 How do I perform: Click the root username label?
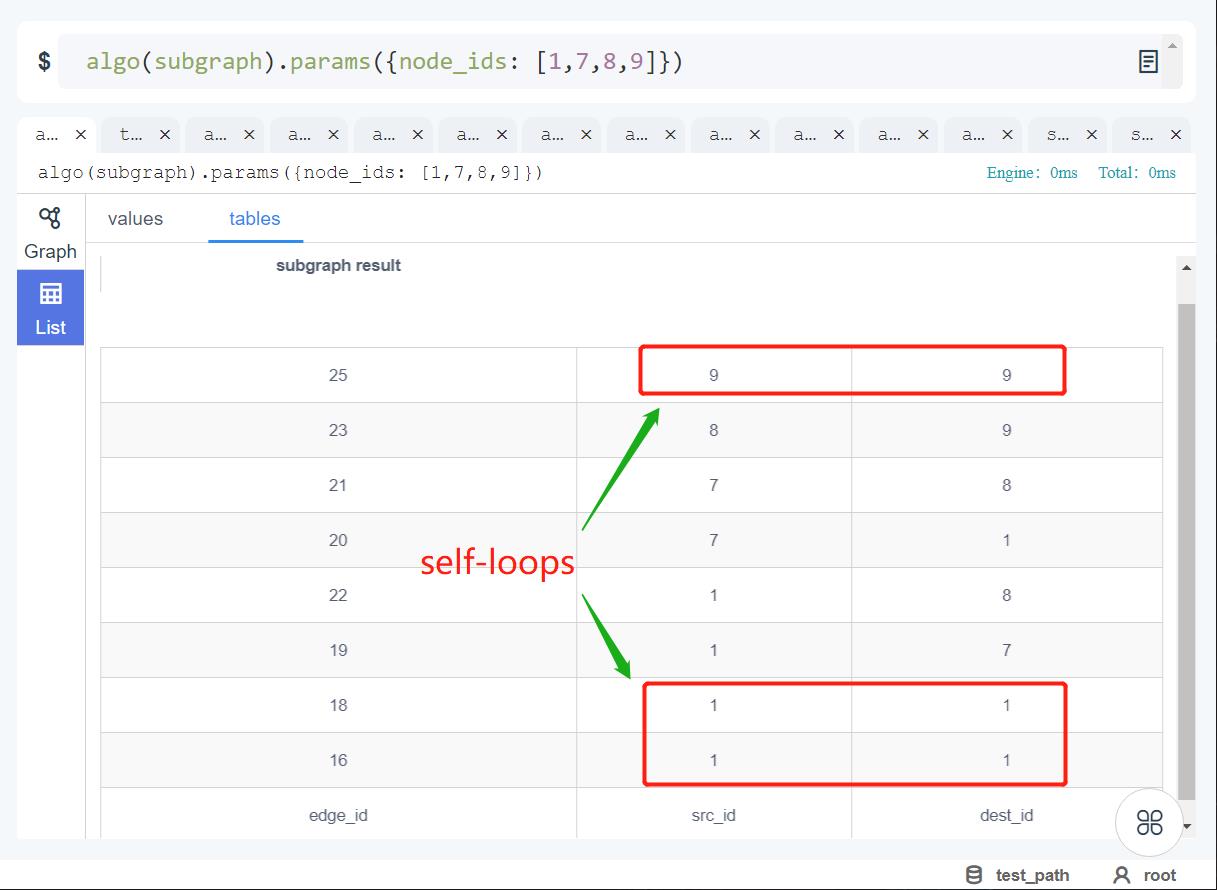click(x=1160, y=875)
